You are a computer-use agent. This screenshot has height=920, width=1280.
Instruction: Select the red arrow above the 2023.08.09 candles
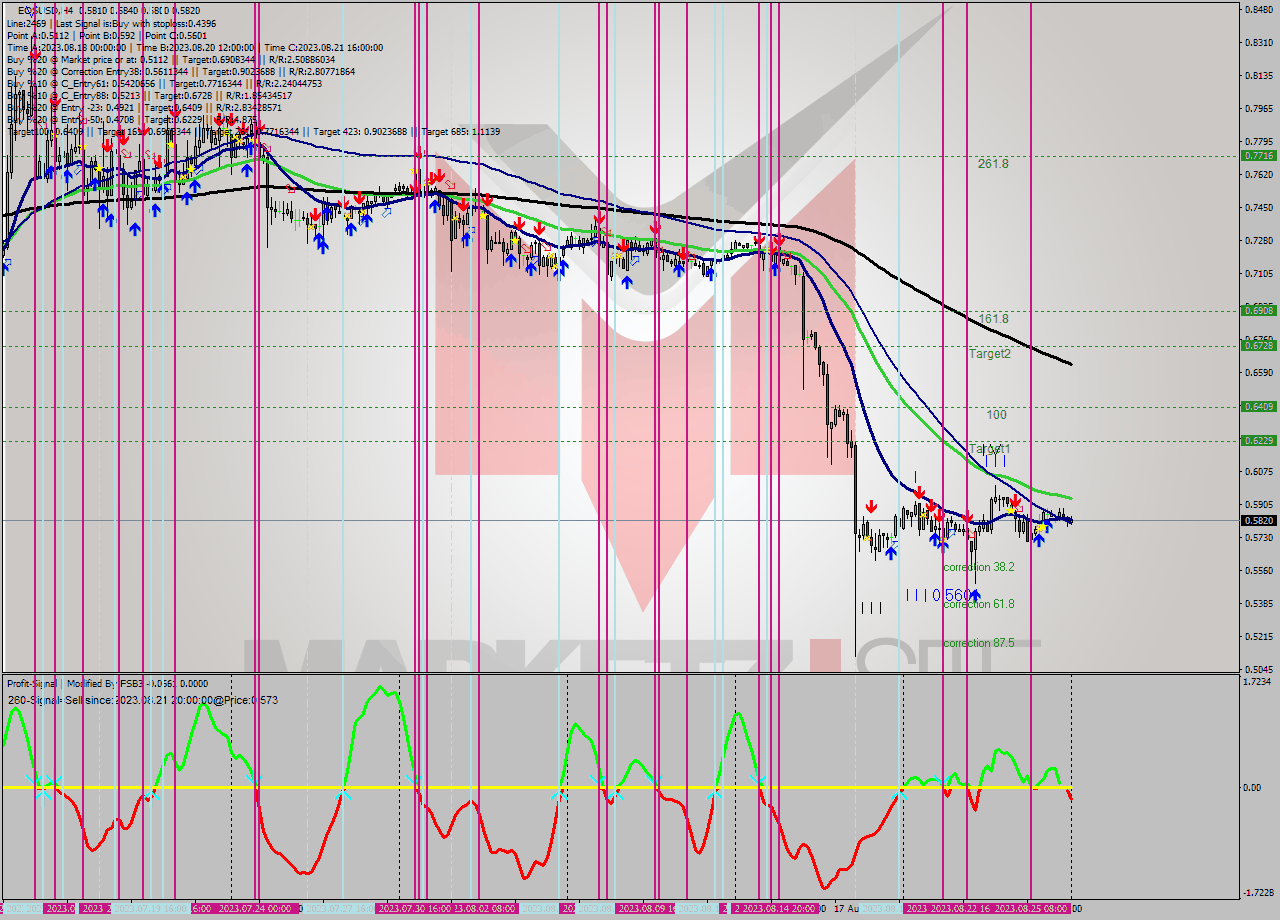coord(655,228)
